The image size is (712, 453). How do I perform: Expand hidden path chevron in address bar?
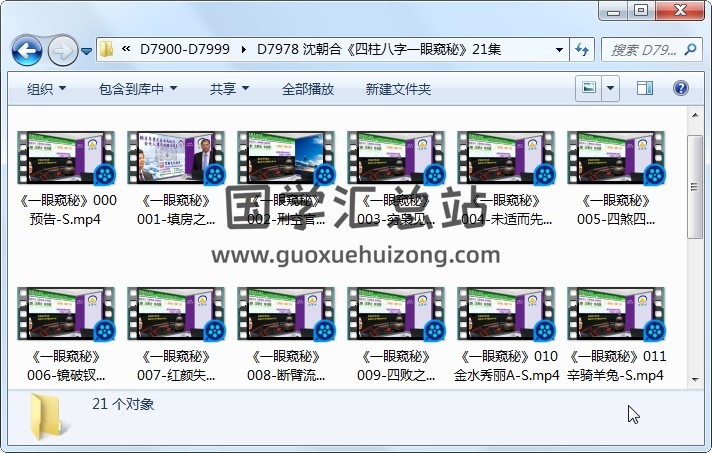pyautogui.click(x=126, y=49)
